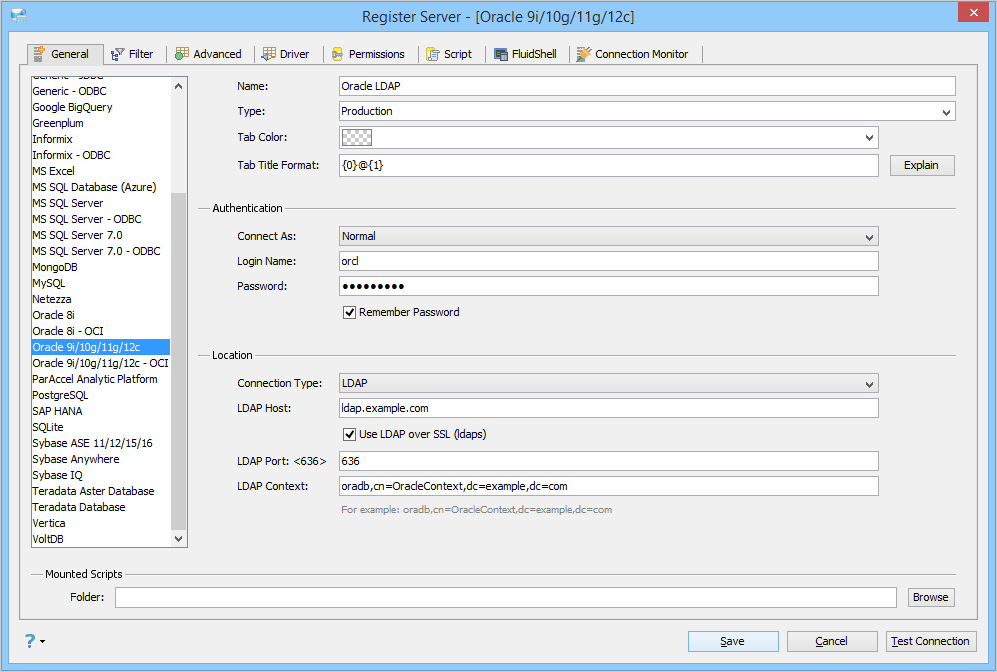Click the General tab icon
Viewport: 997px width, 672px height.
click(x=39, y=54)
